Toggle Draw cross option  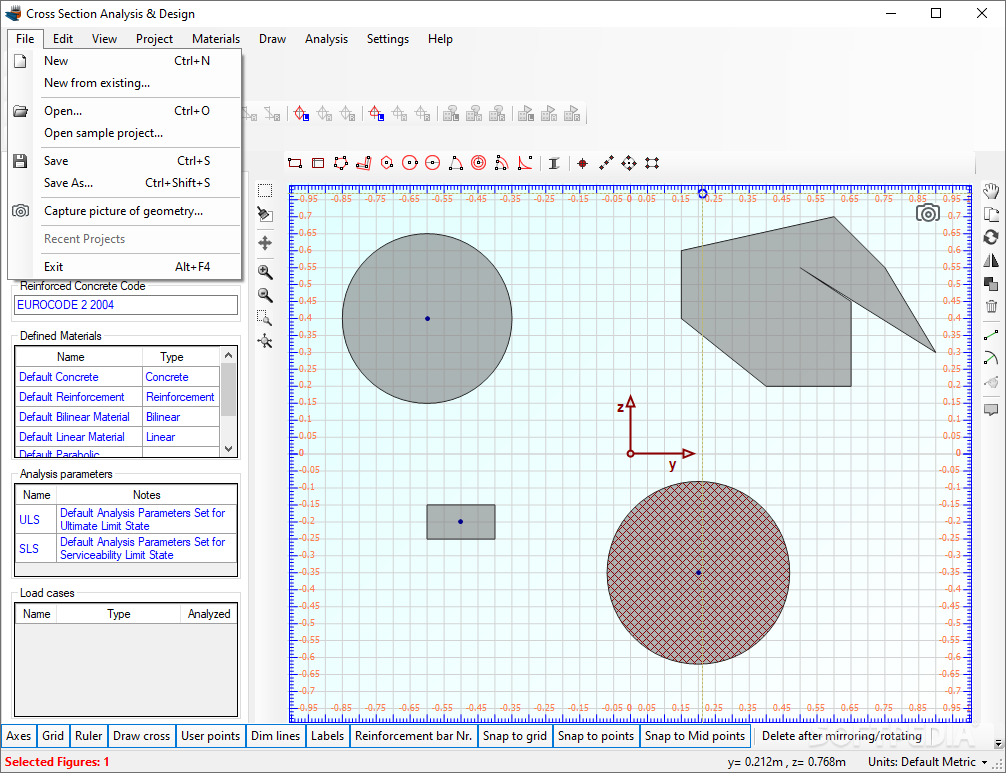tap(141, 736)
